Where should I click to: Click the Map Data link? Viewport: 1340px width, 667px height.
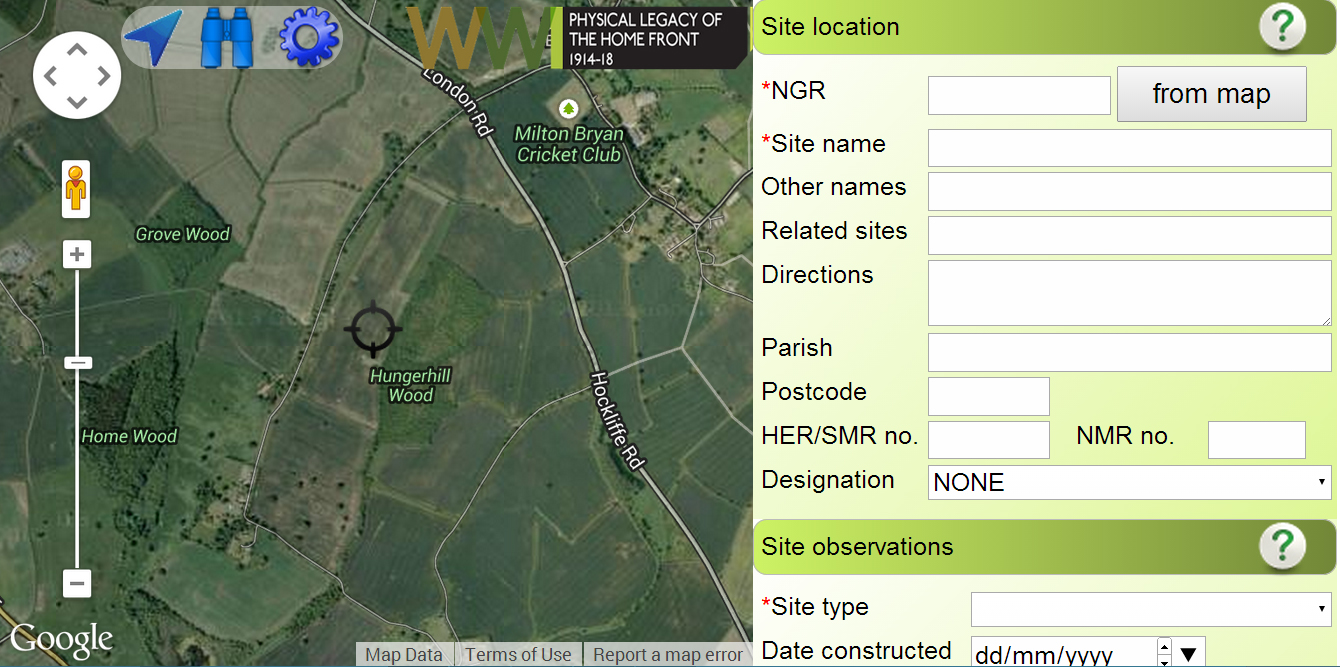coord(404,655)
